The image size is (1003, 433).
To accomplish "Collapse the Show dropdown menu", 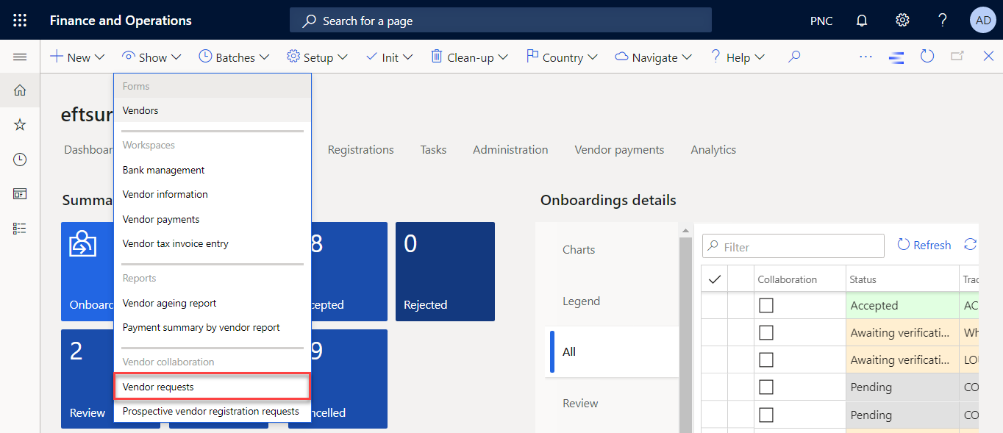I will pyautogui.click(x=152, y=58).
